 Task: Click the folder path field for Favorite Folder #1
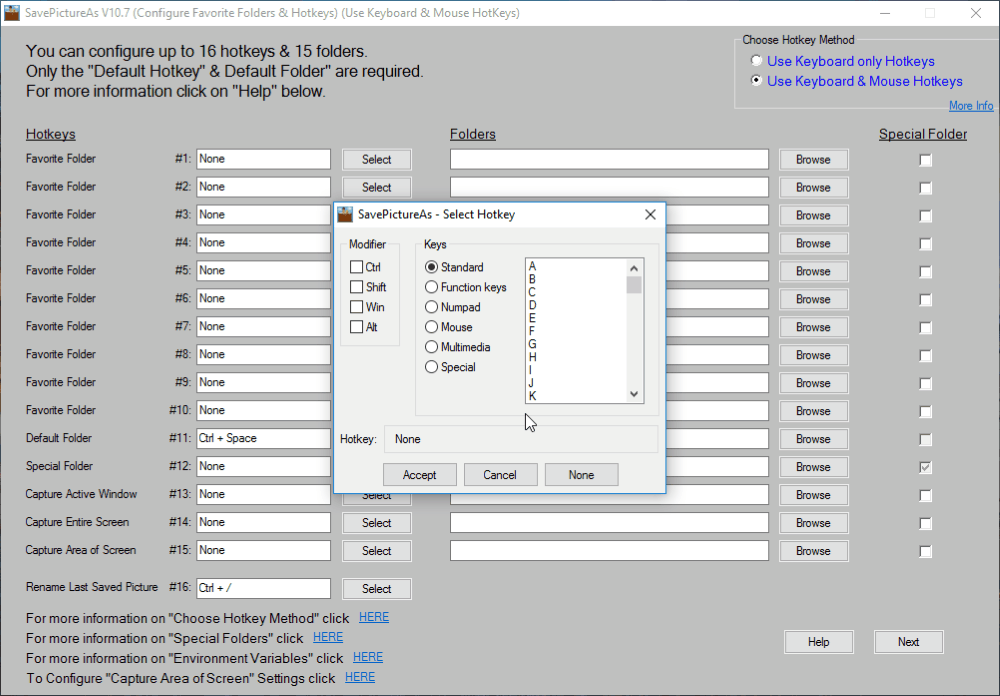pyautogui.click(x=609, y=159)
